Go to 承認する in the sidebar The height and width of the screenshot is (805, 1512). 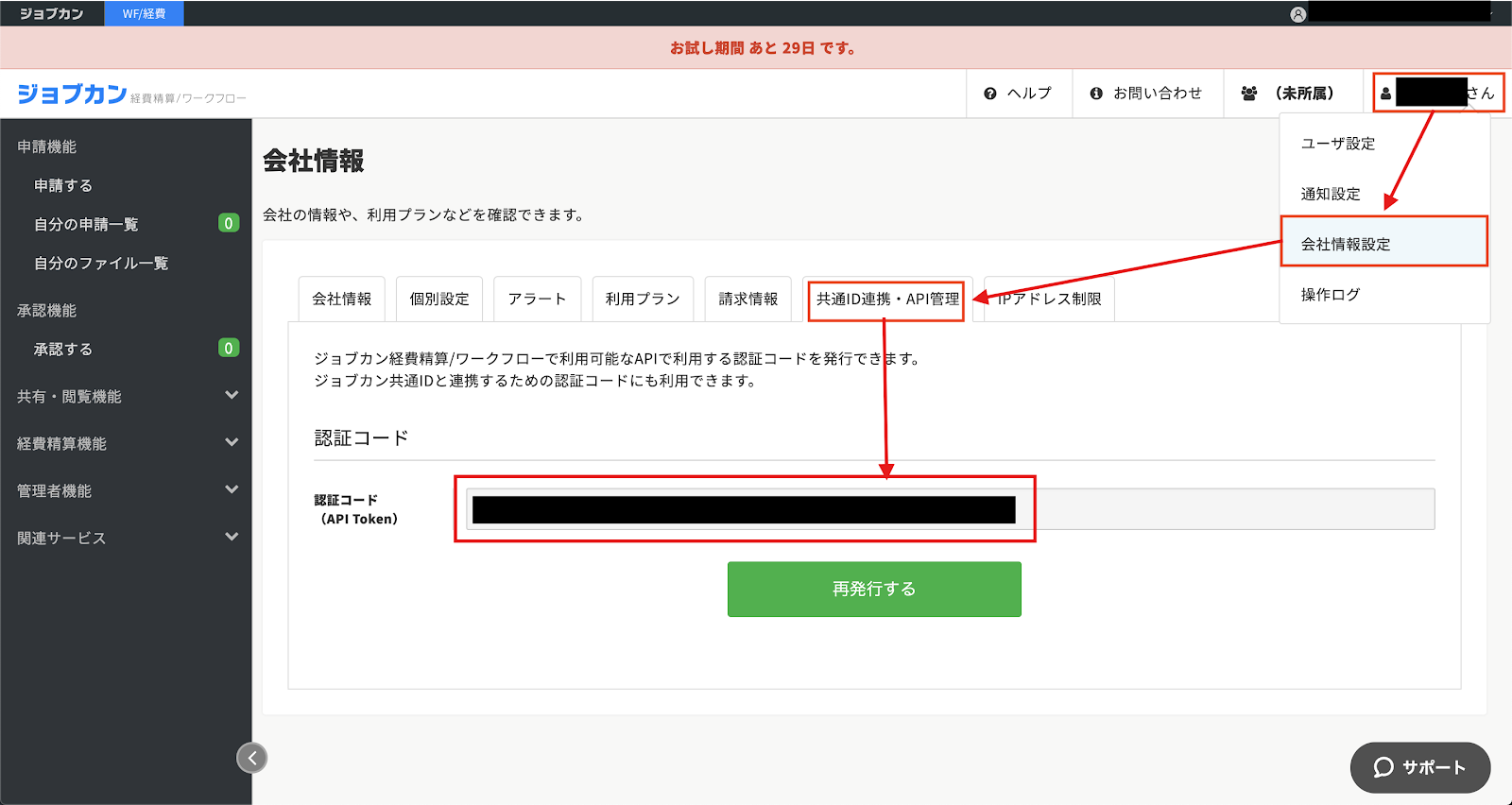pyautogui.click(x=63, y=349)
